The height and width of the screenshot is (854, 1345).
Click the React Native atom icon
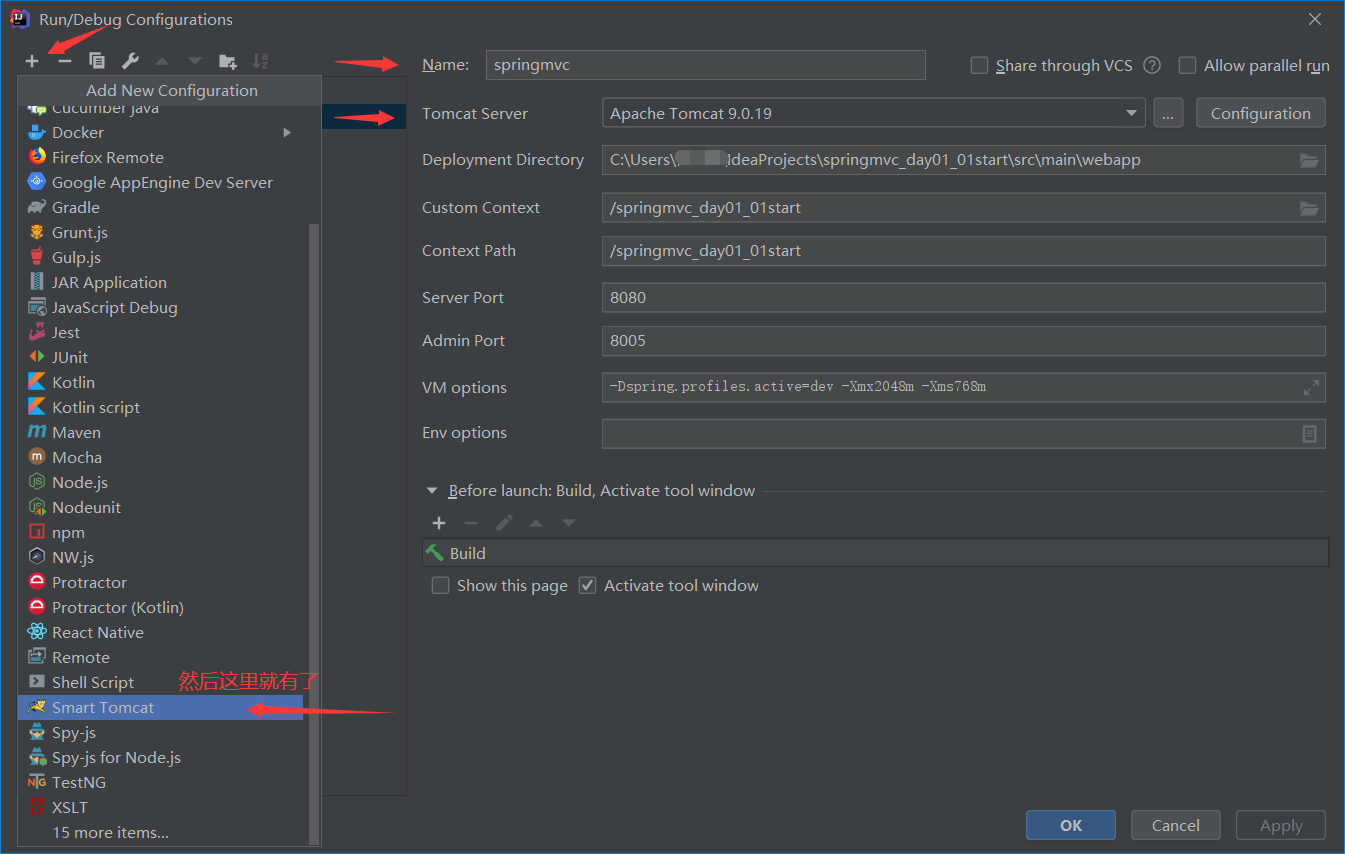[37, 632]
